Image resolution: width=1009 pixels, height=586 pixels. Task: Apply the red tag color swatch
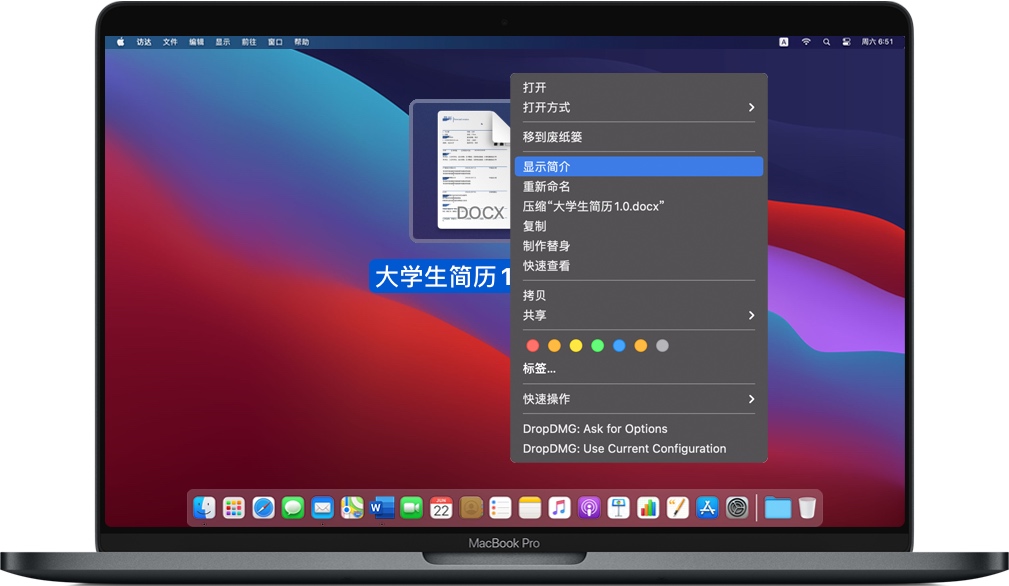pyautogui.click(x=531, y=345)
